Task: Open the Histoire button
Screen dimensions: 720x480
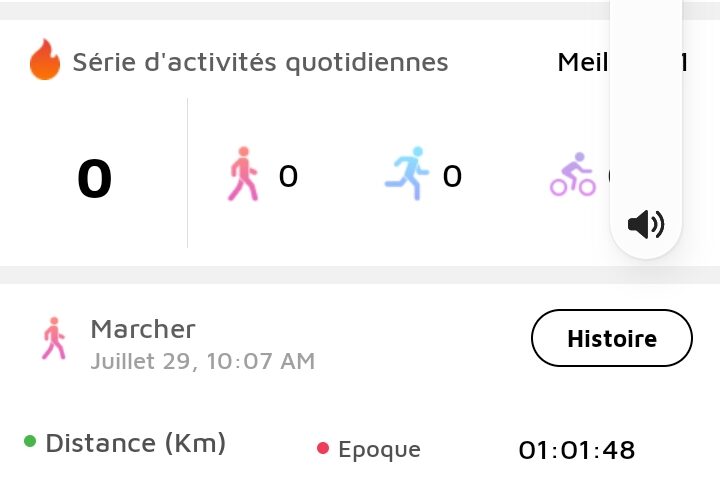Action: [x=612, y=338]
